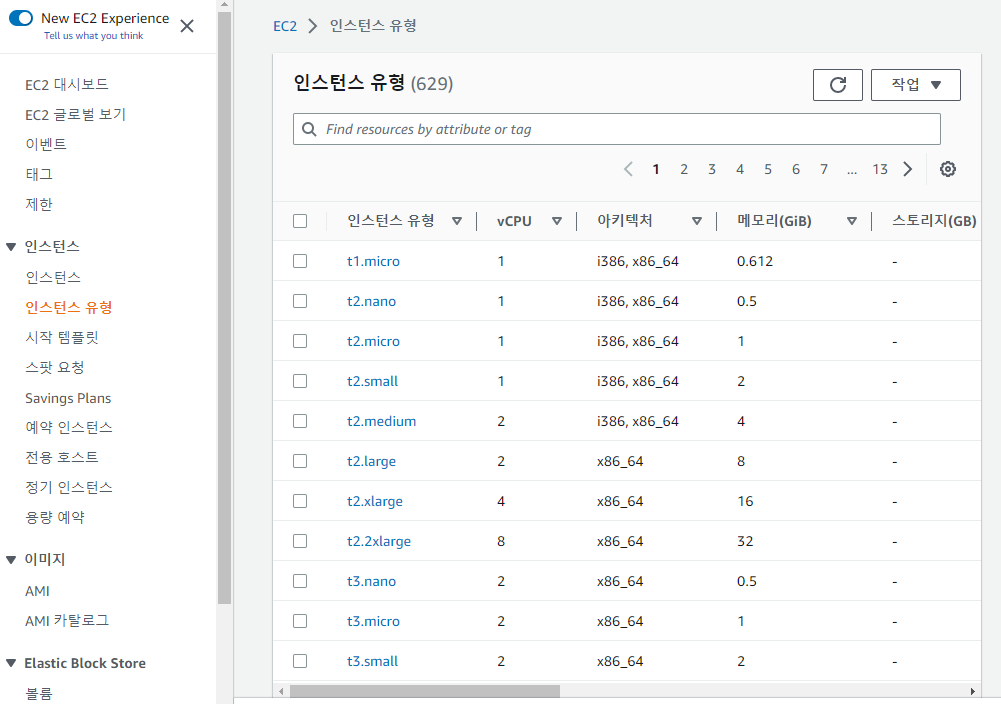The image size is (1001, 704).
Task: Open t2.medium instance type link
Action: pyautogui.click(x=381, y=421)
